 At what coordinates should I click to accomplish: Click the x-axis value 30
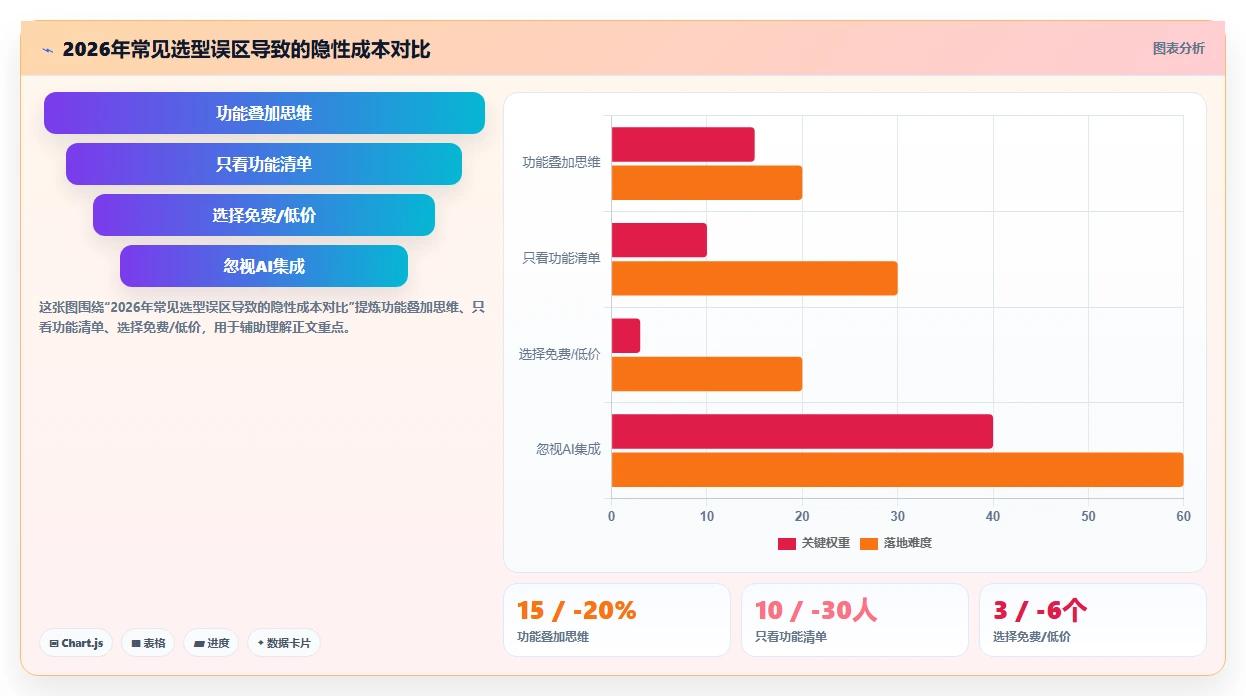[x=898, y=517]
